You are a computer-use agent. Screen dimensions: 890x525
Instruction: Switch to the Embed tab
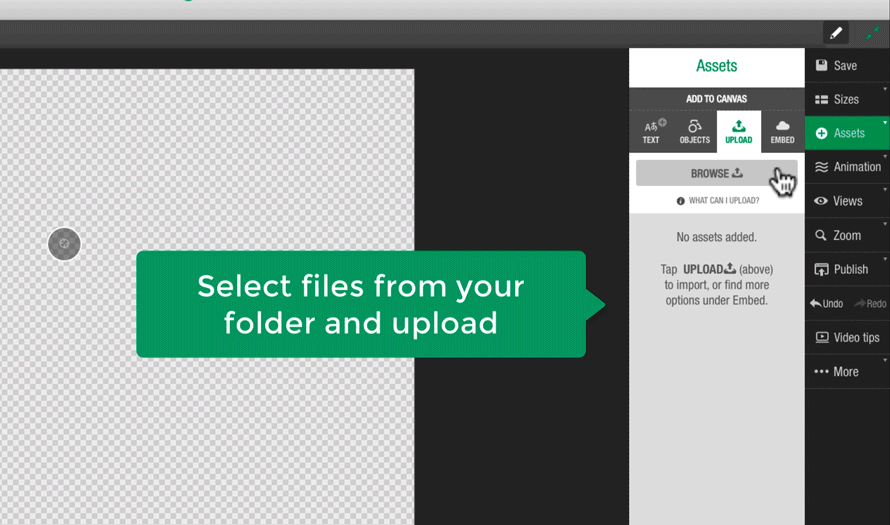point(783,132)
